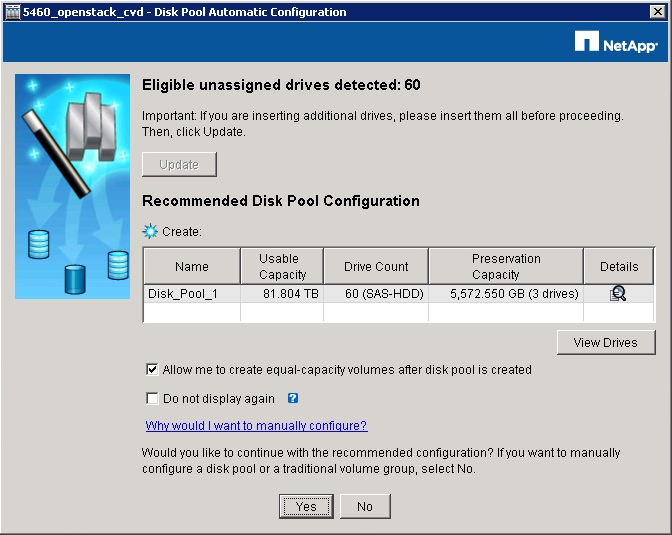Choose No to configure manually
The width and height of the screenshot is (672, 535).
pos(365,506)
